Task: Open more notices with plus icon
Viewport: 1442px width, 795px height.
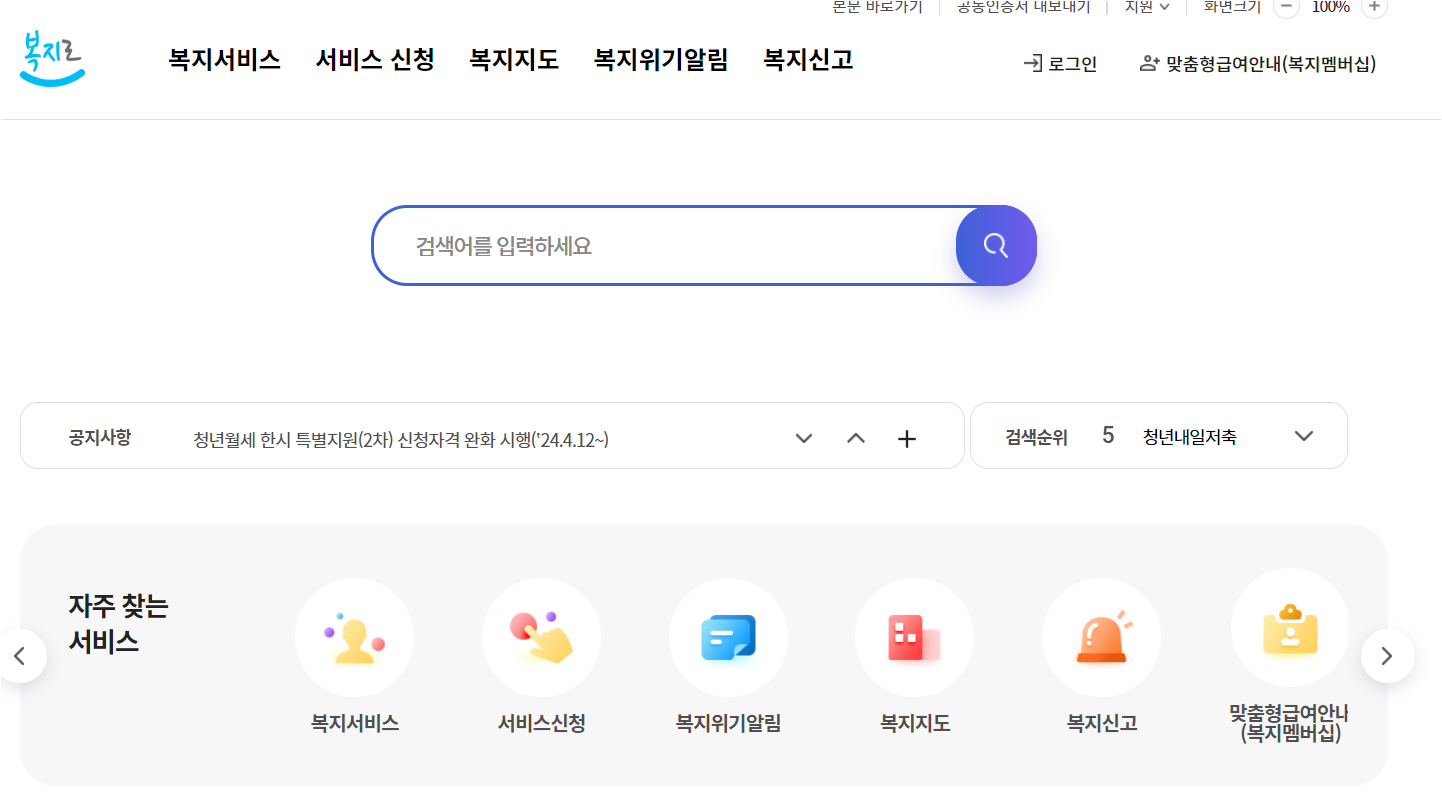Action: (907, 438)
